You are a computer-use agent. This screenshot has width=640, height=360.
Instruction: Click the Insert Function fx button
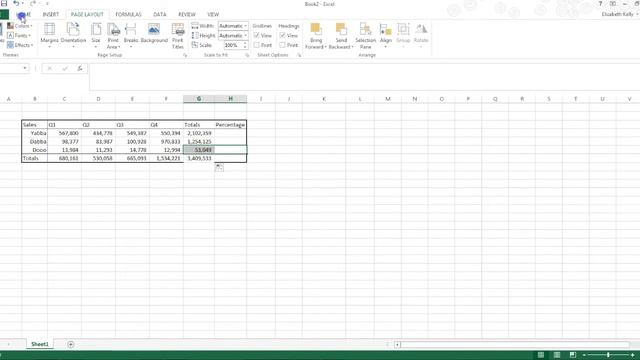[80, 68]
